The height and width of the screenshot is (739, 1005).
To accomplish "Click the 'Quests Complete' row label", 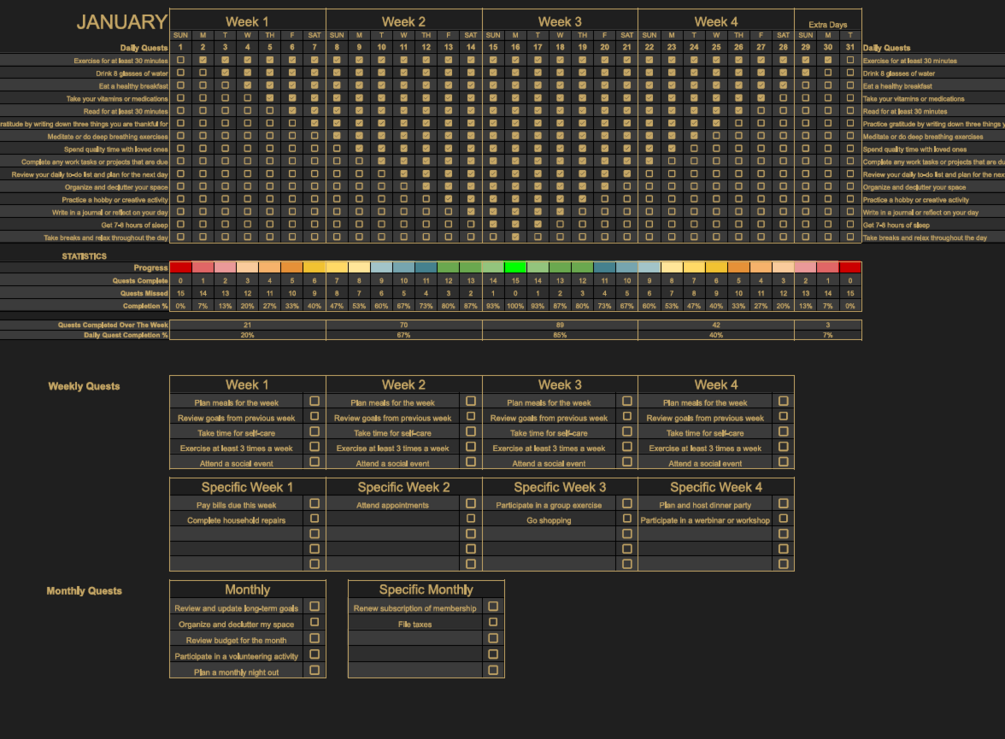I will (x=140, y=281).
